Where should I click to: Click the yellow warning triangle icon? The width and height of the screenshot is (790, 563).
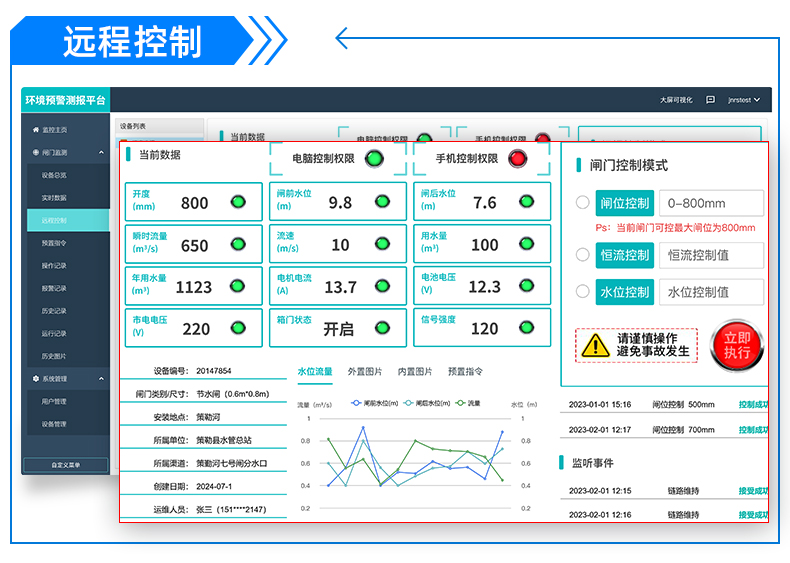[x=596, y=345]
